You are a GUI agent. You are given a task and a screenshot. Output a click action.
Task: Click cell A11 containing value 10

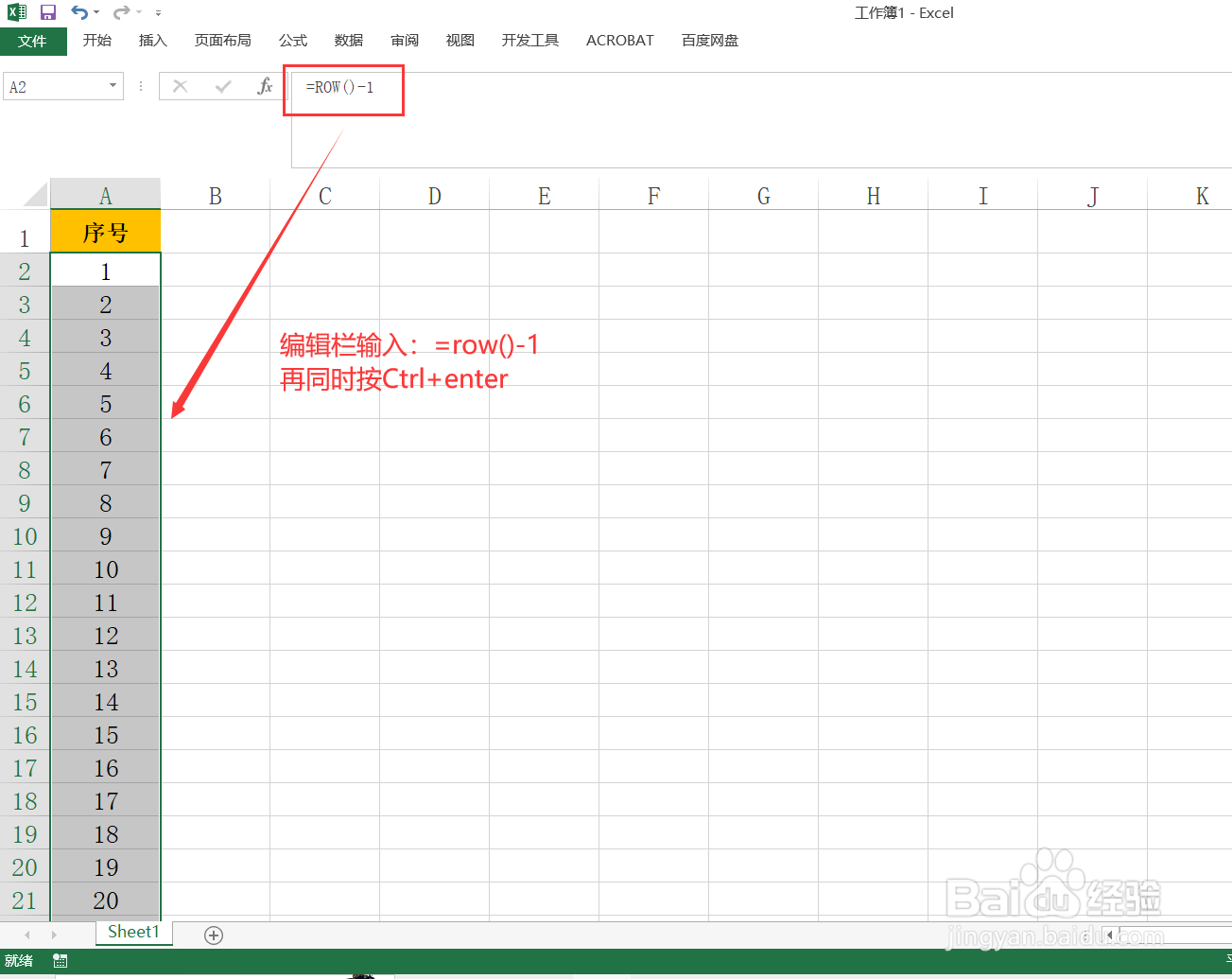pos(106,569)
